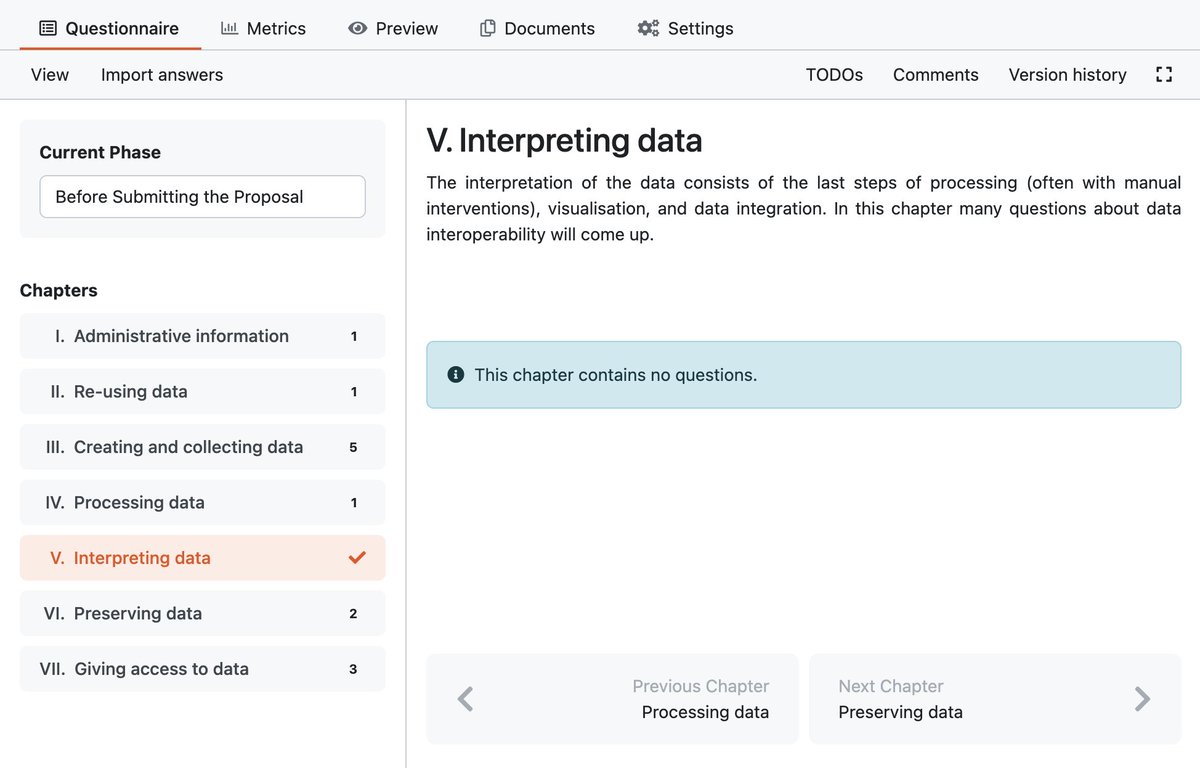Click the info icon in the notice

(x=456, y=375)
